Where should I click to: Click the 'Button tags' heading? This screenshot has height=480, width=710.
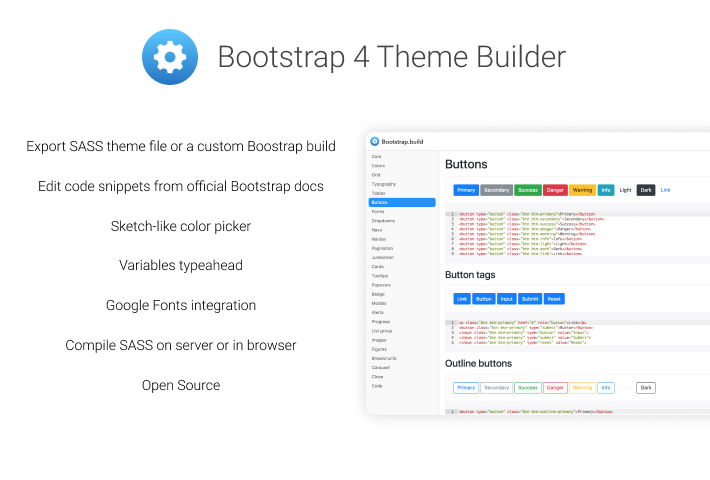point(470,275)
